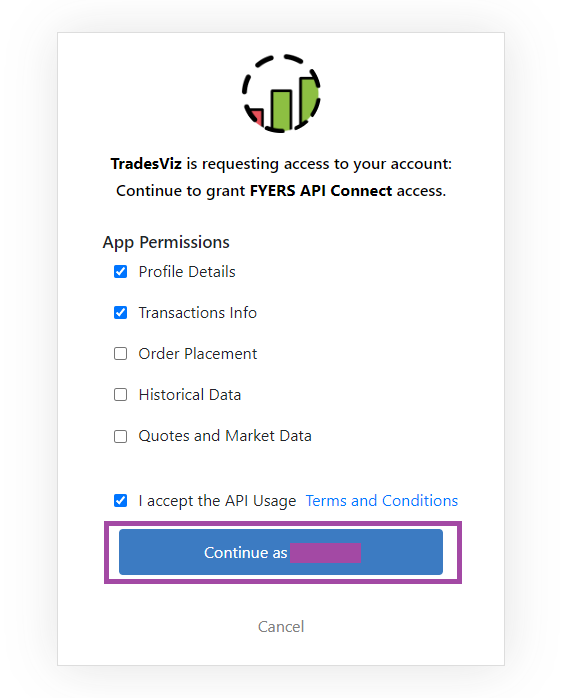Enable the Order Placement permission checkbox
Screen dimensions: 576x698
click(120, 353)
